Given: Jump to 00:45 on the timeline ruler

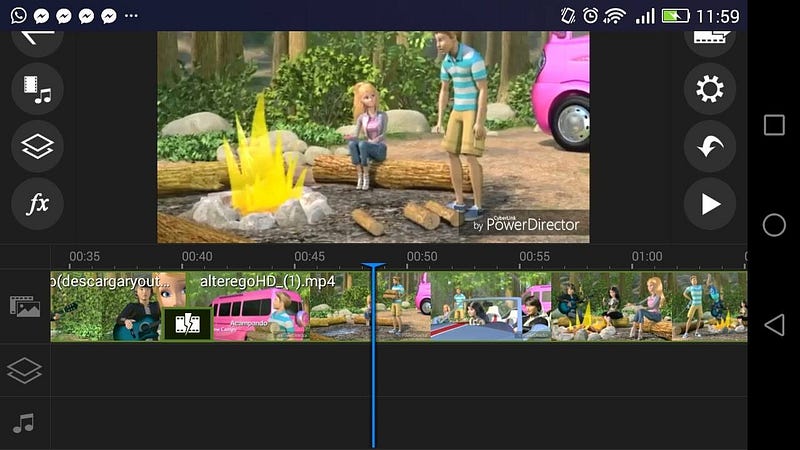Looking at the screenshot, I should point(309,256).
